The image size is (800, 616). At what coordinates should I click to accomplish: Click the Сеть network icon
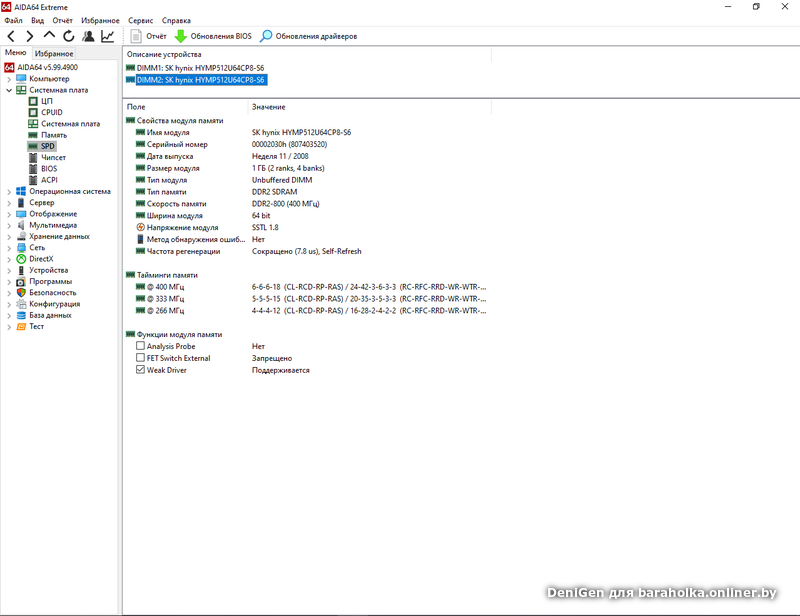[21, 248]
